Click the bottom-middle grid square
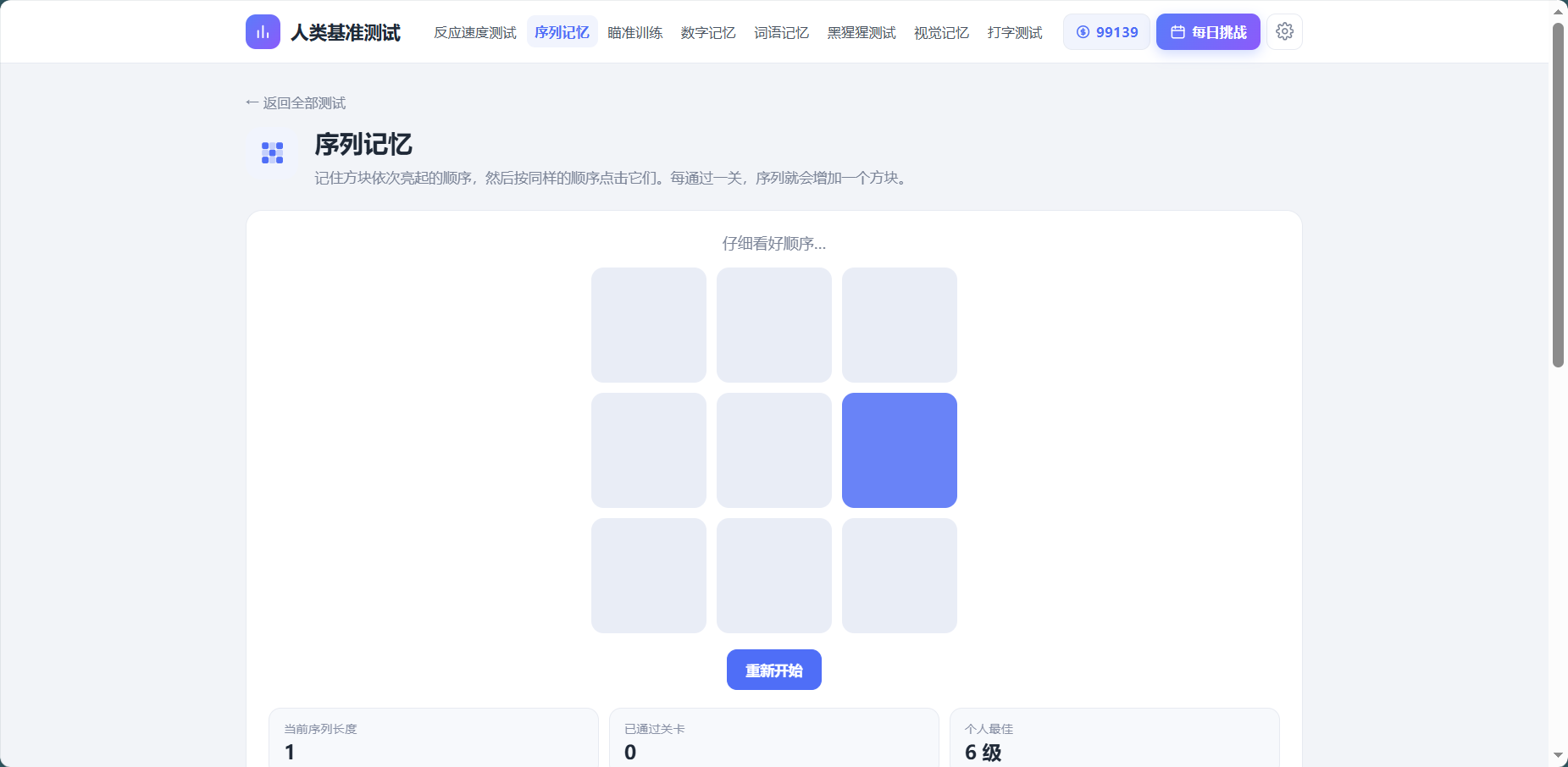The height and width of the screenshot is (767, 1568). tap(774, 576)
